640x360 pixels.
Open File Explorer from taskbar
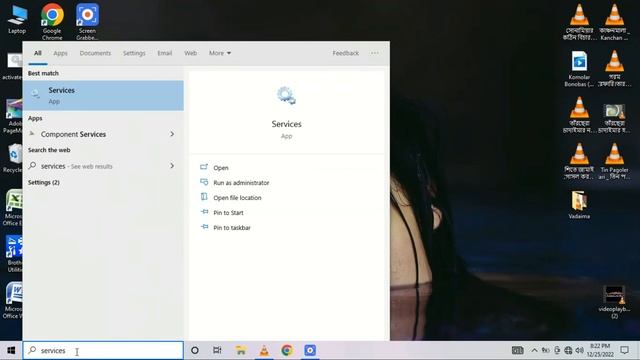click(241, 350)
